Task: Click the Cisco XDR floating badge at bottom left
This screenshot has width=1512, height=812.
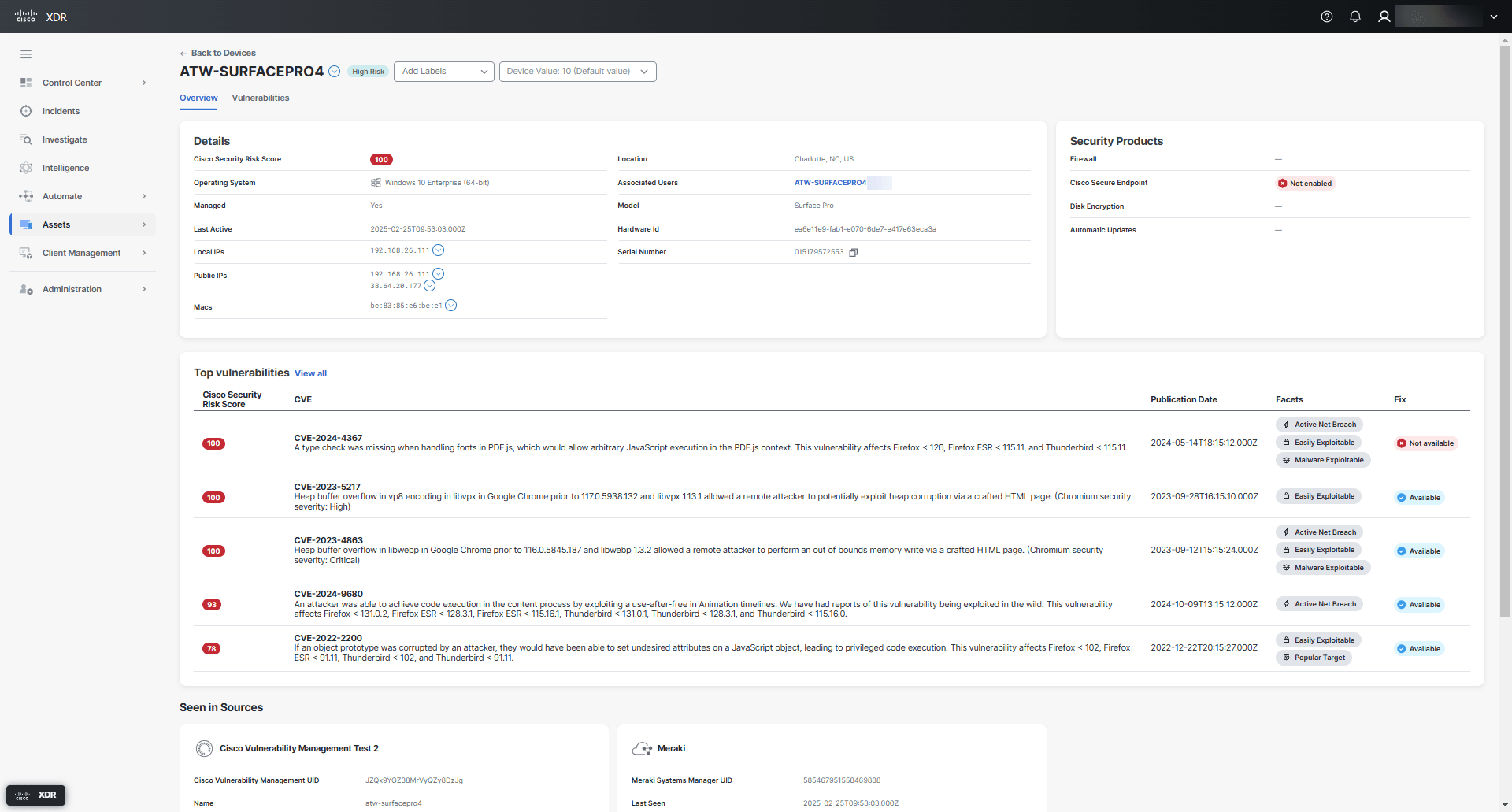Action: (36, 795)
